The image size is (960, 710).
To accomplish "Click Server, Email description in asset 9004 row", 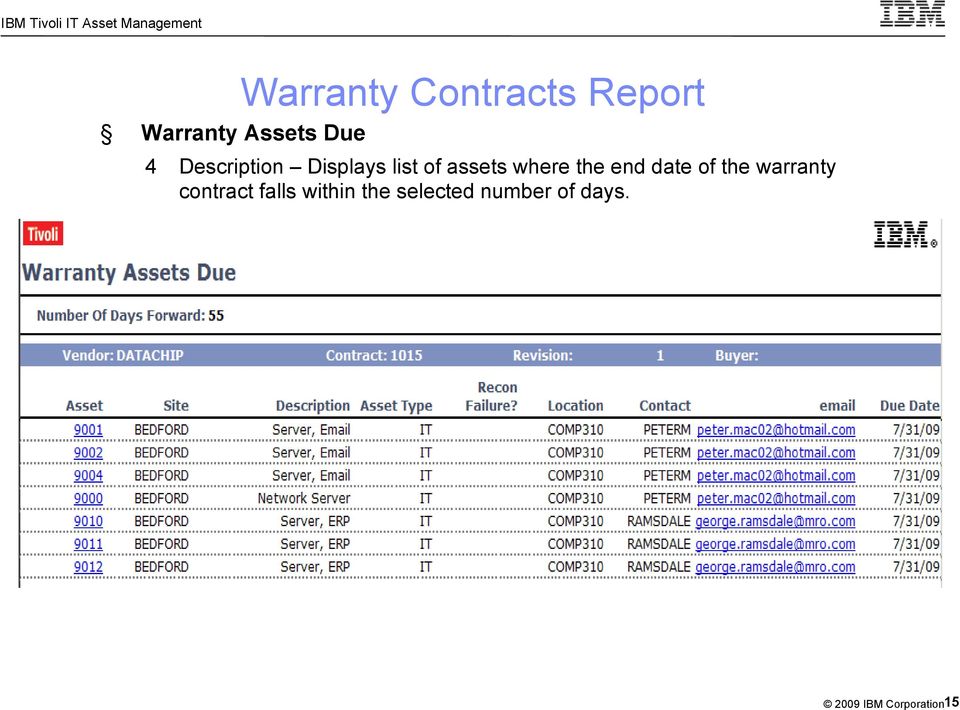I will [x=311, y=476].
